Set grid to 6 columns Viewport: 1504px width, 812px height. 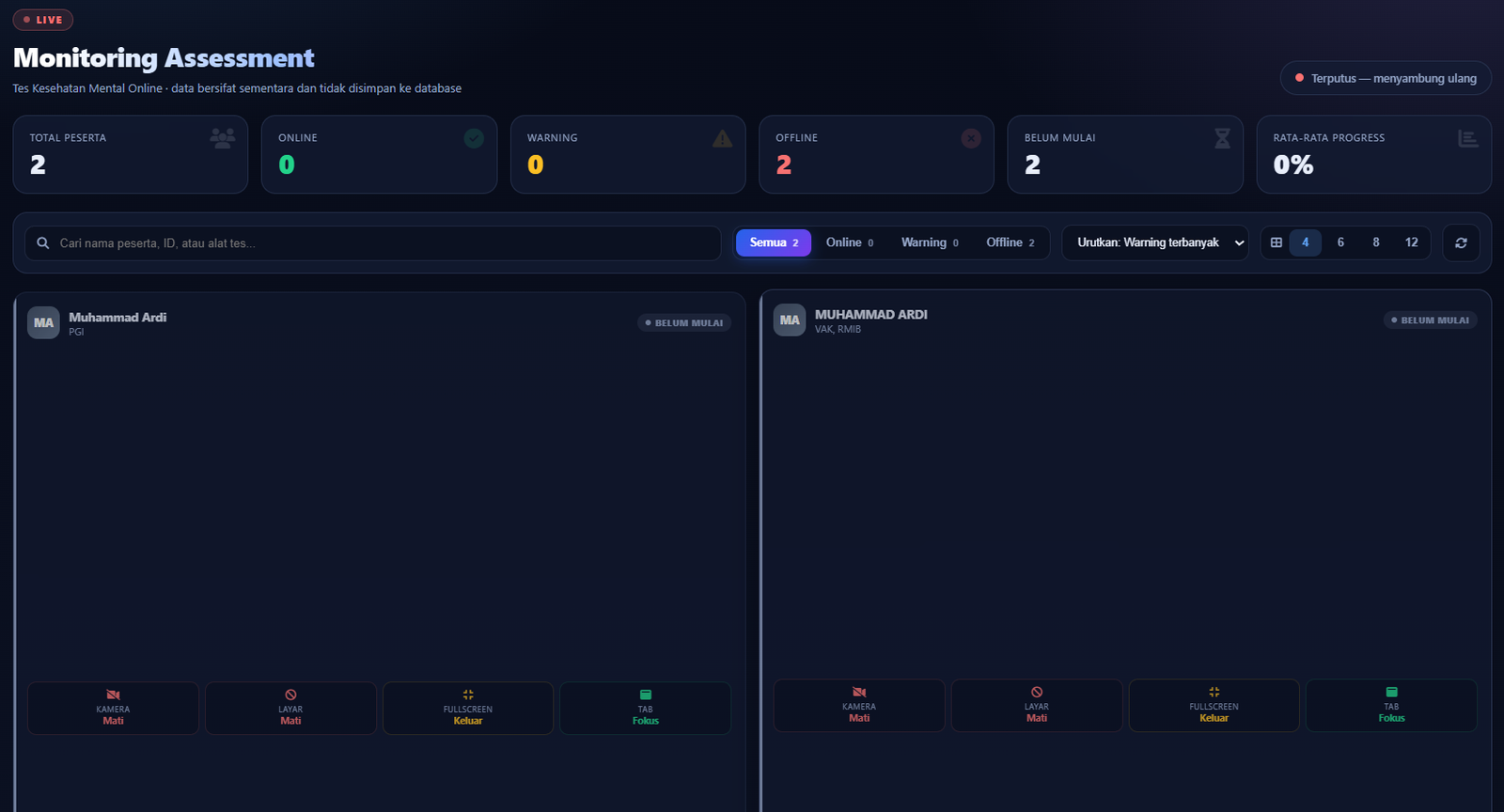pos(1340,242)
